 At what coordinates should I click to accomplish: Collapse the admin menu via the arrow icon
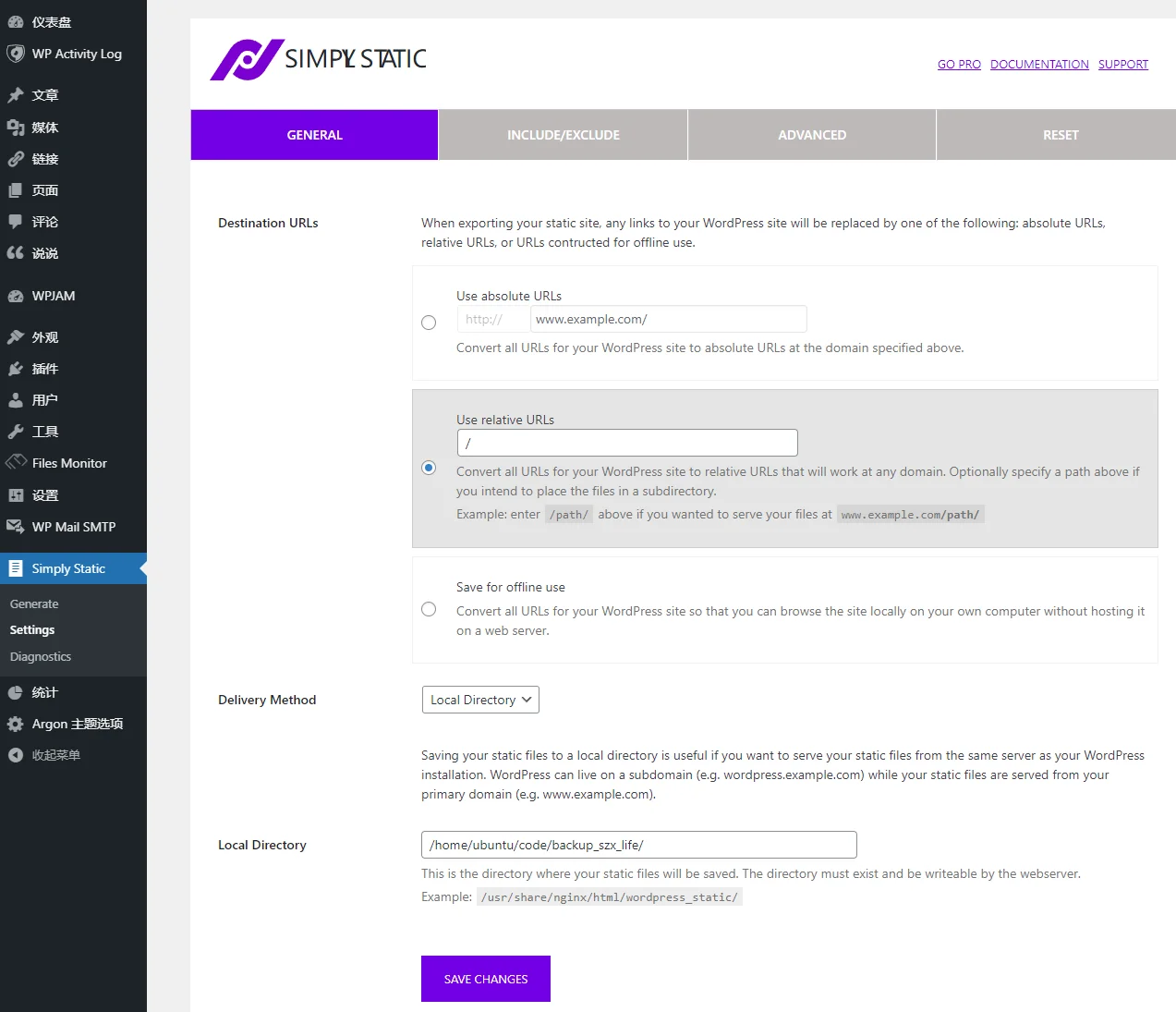pyautogui.click(x=16, y=755)
